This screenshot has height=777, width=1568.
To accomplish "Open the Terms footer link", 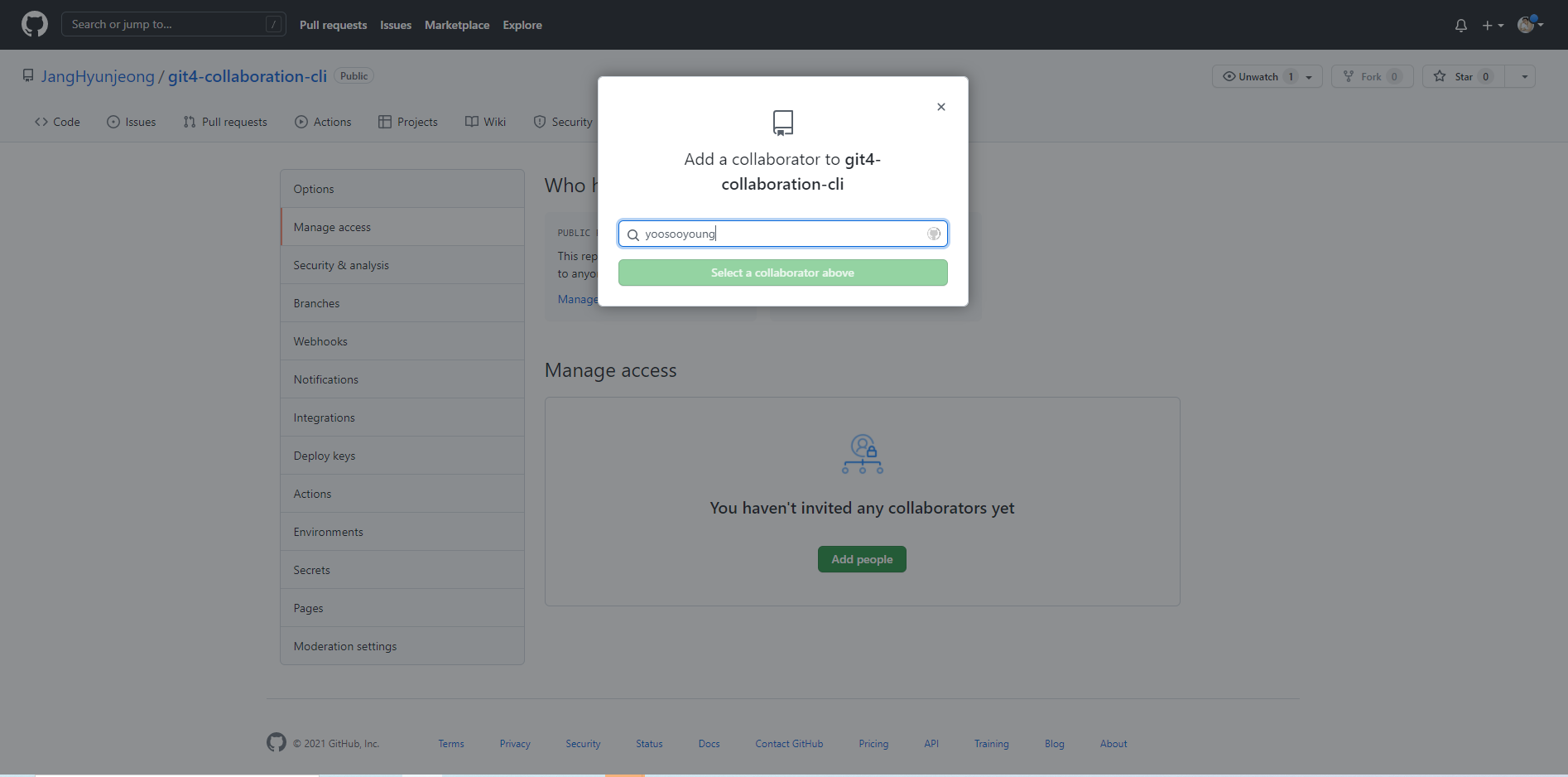I will [451, 744].
